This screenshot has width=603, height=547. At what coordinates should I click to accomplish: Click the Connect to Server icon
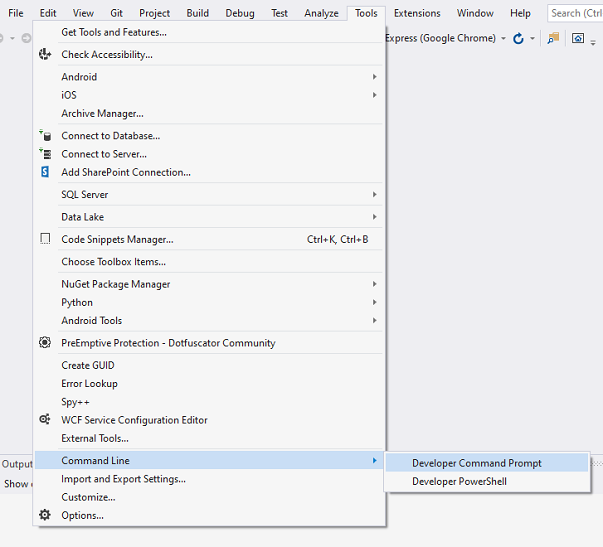[x=45, y=154]
